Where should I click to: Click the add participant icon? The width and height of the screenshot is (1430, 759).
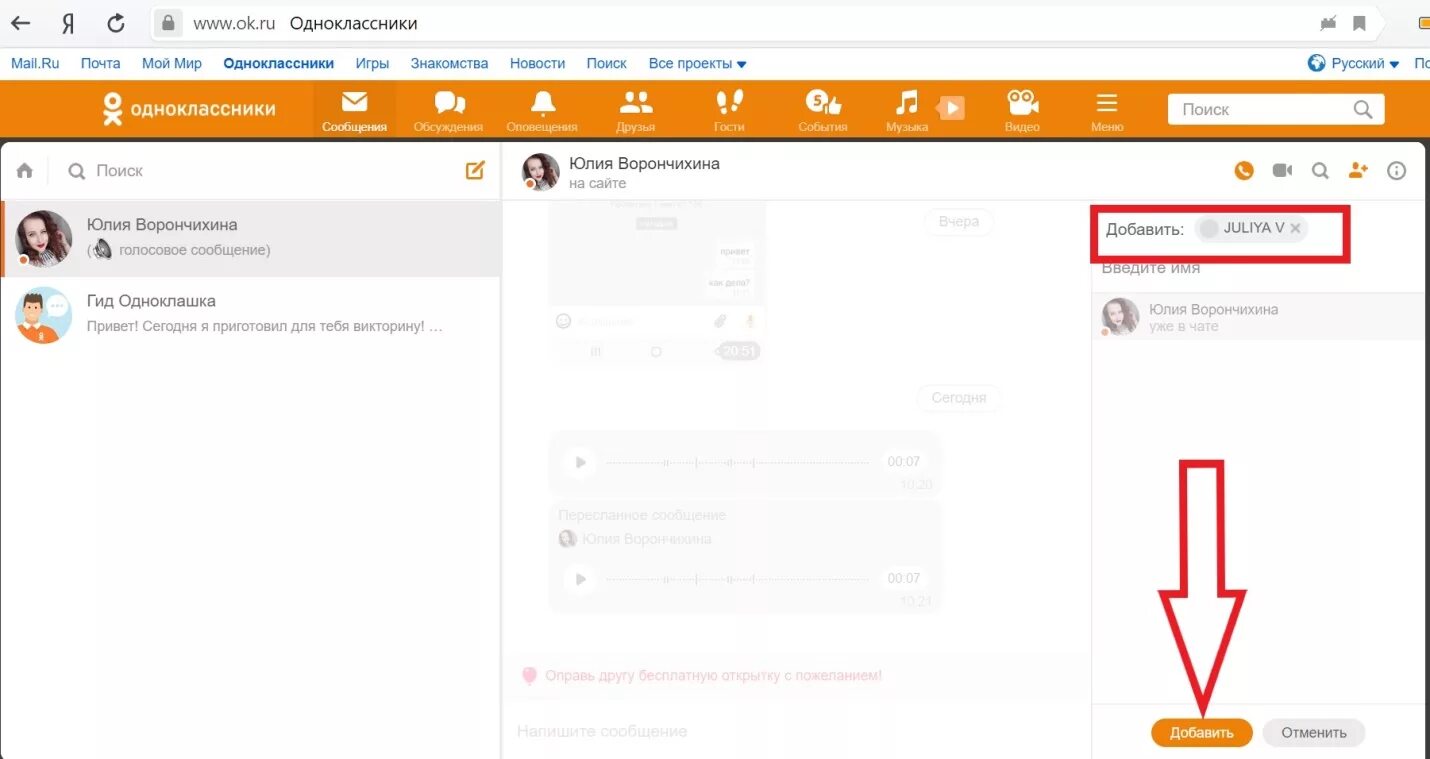(1358, 171)
